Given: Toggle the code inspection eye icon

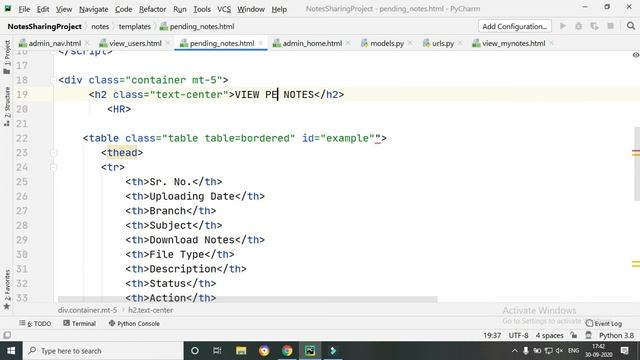Looking at the screenshot, I should coord(636,55).
